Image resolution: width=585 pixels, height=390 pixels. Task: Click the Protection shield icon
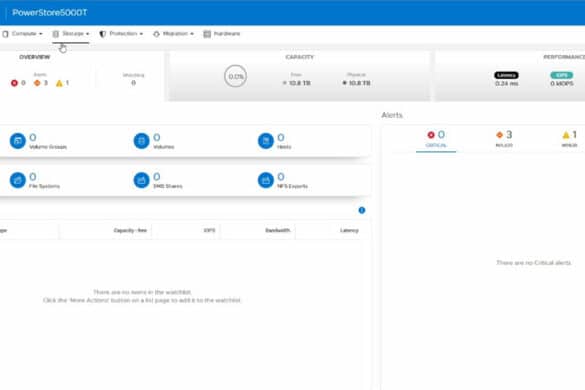[x=102, y=34]
